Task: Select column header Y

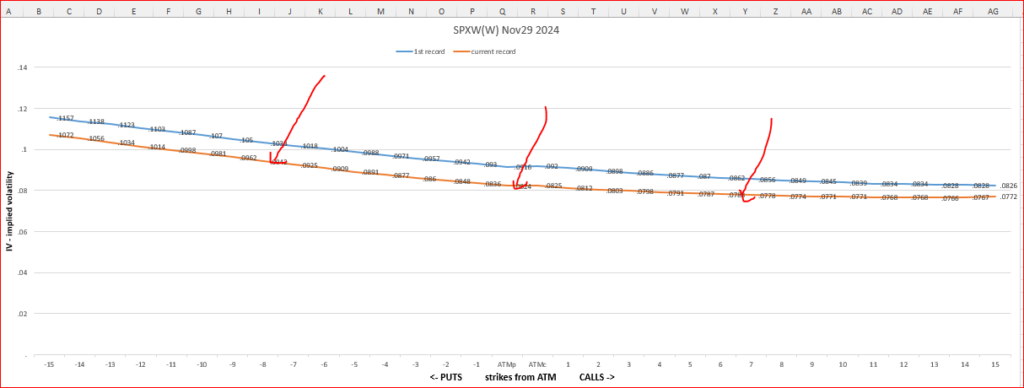Action: (745, 11)
